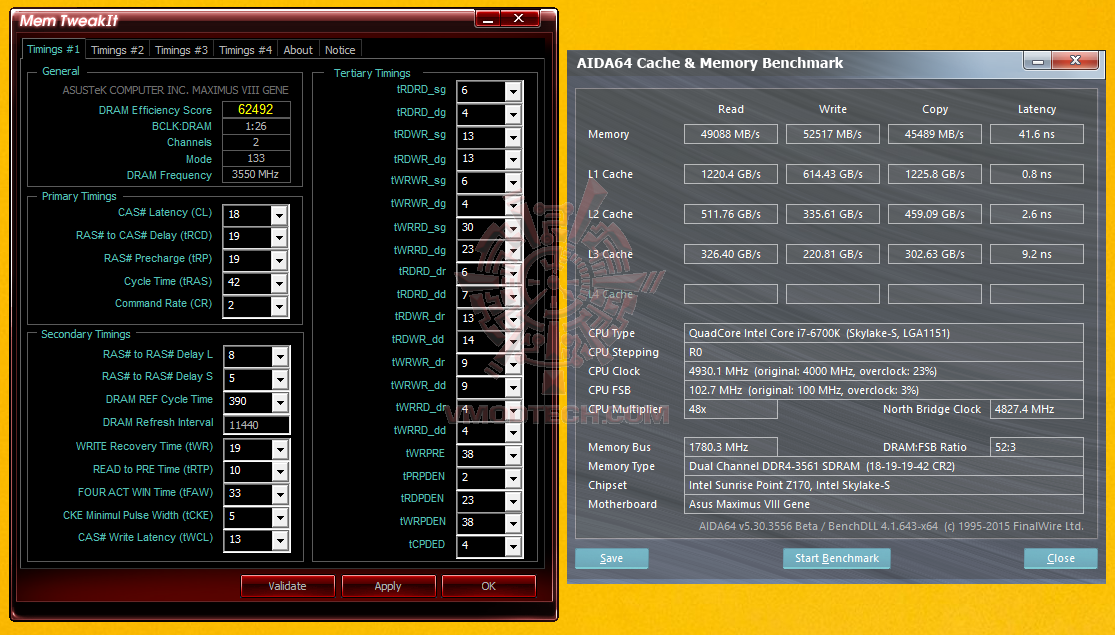Click the Start Benchmark button
Screen dimensions: 1115x635
pos(837,558)
